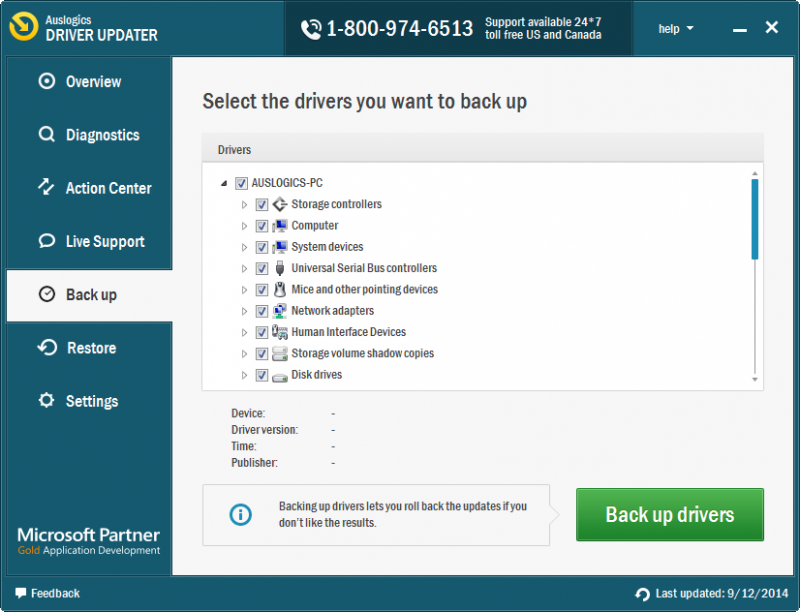Expand the Network adapters node

(x=244, y=311)
